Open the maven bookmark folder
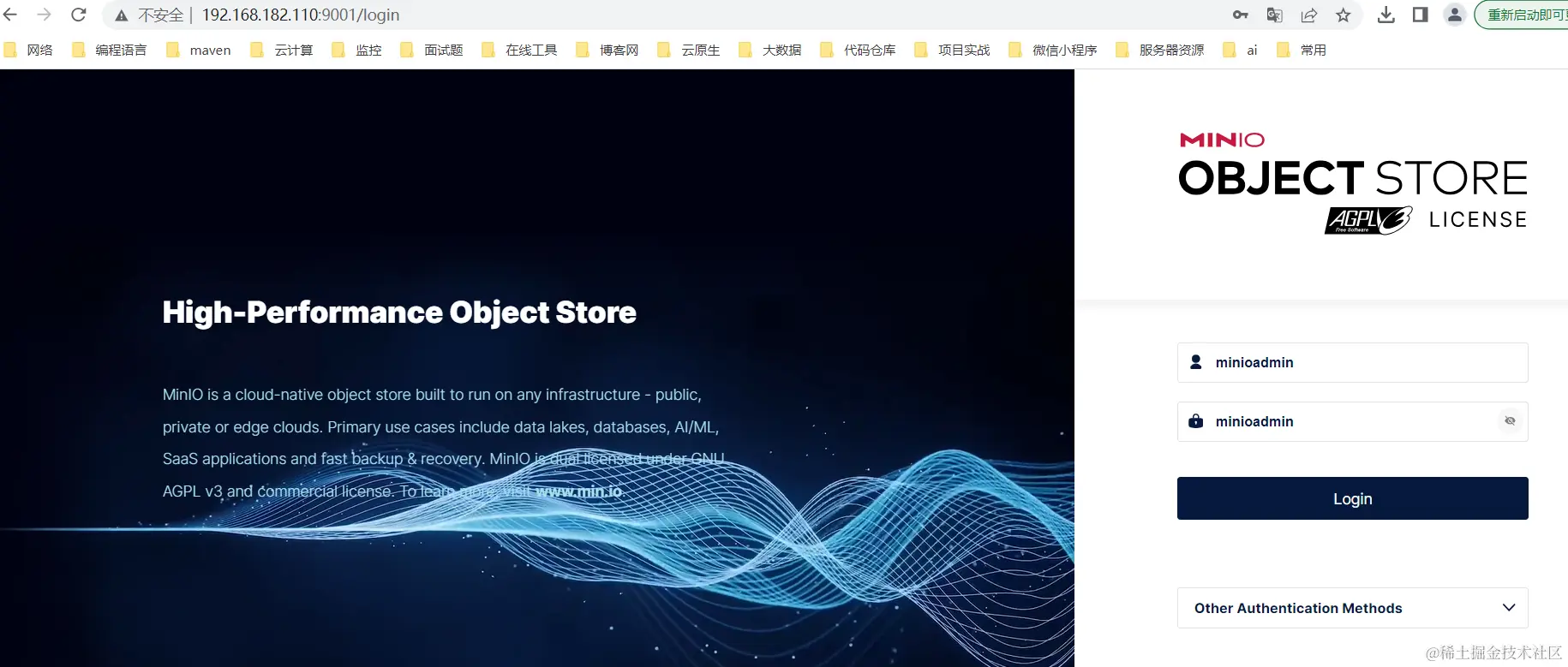The width and height of the screenshot is (1568, 667). tap(199, 50)
